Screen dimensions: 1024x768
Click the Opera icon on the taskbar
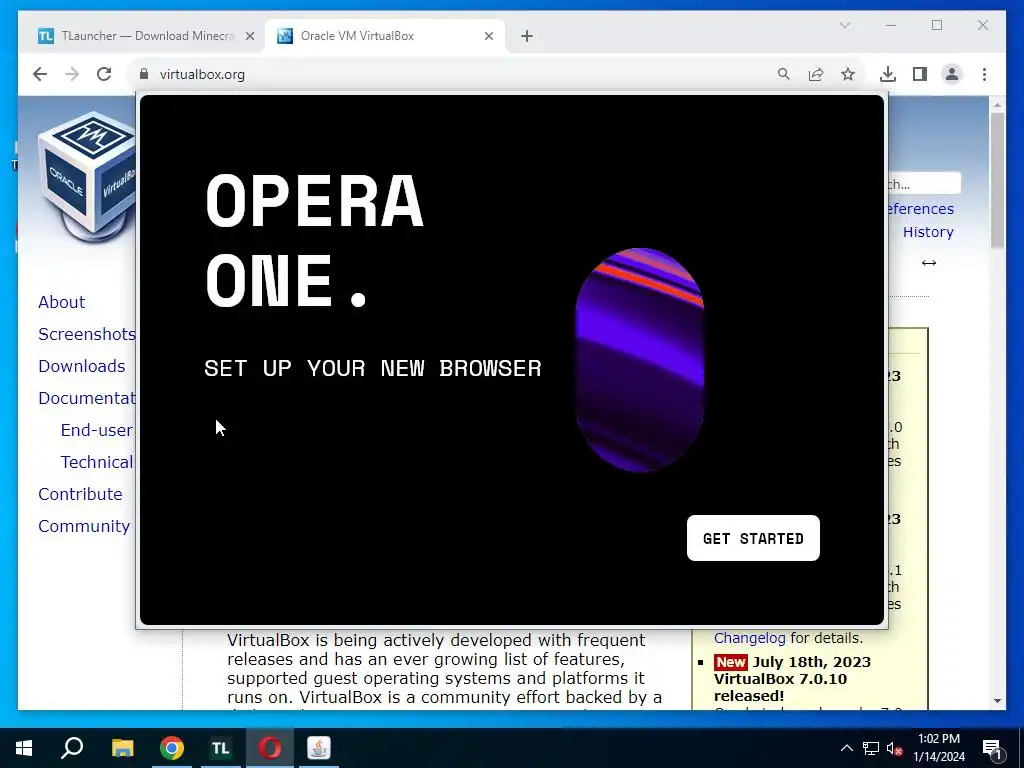tap(270, 748)
